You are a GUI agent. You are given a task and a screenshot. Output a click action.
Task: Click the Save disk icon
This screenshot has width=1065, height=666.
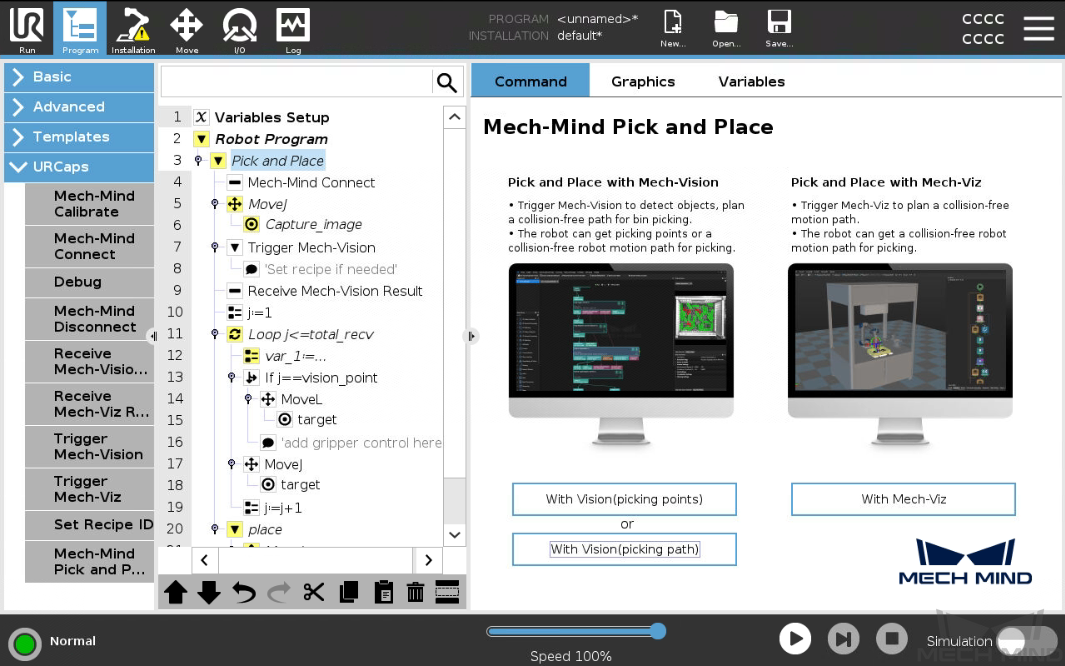click(x=779, y=29)
